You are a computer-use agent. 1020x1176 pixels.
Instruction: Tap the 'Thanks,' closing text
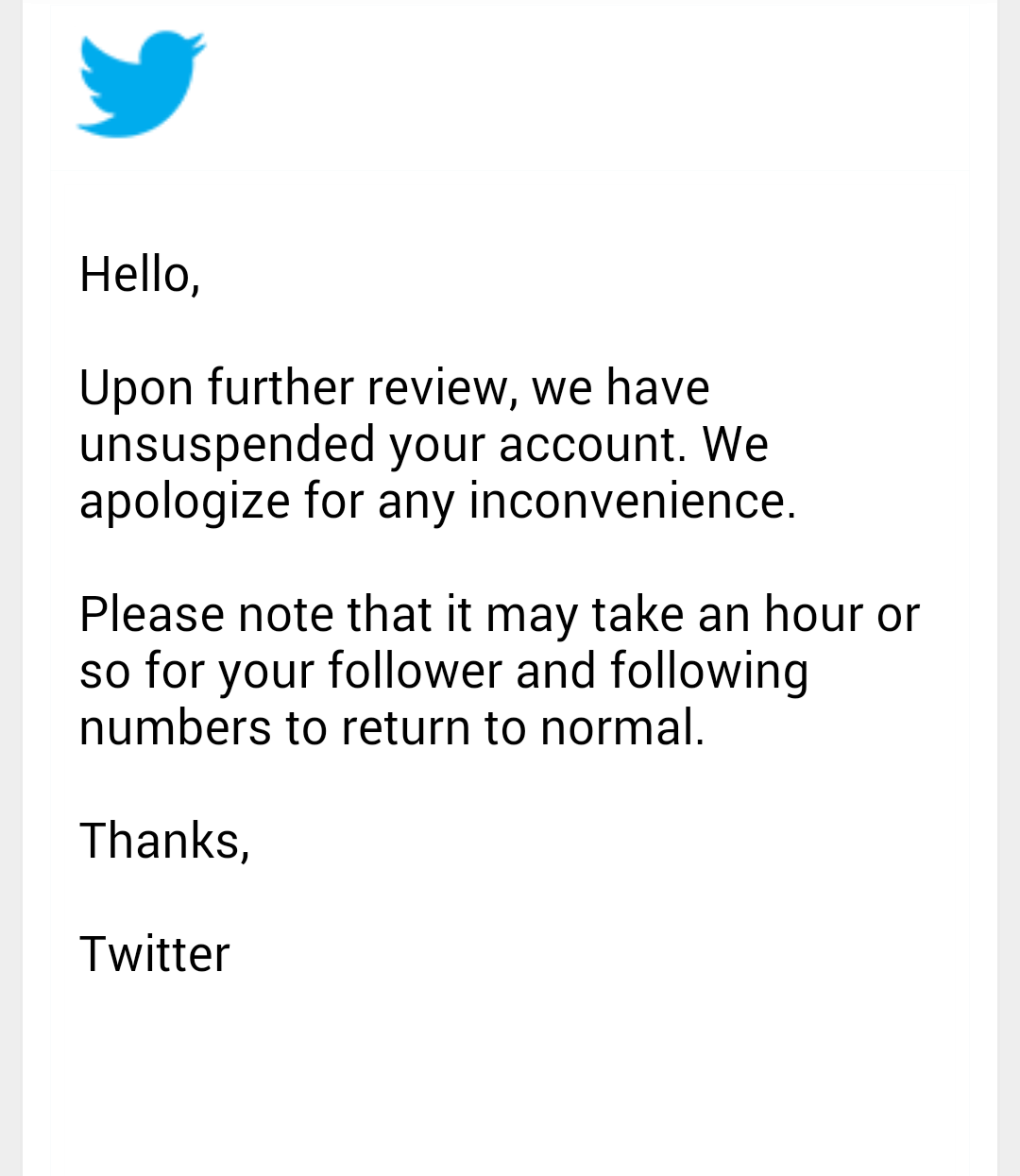164,842
